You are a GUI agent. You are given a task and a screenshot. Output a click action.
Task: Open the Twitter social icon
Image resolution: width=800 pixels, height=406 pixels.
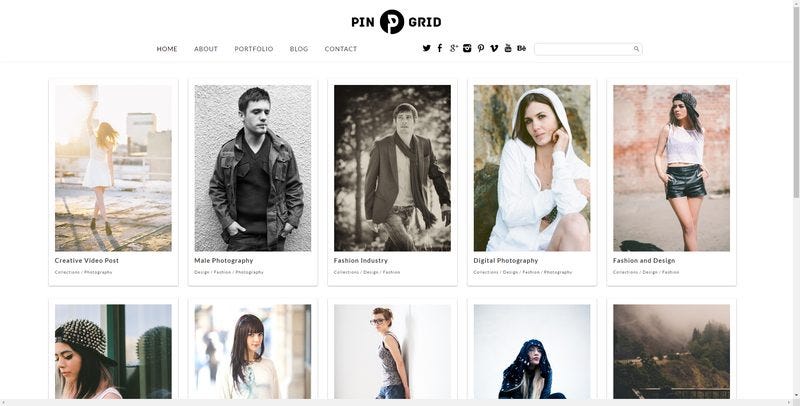tap(427, 48)
